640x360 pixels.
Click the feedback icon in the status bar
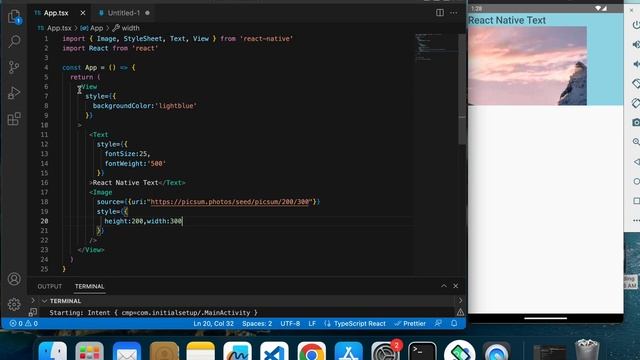[438, 323]
